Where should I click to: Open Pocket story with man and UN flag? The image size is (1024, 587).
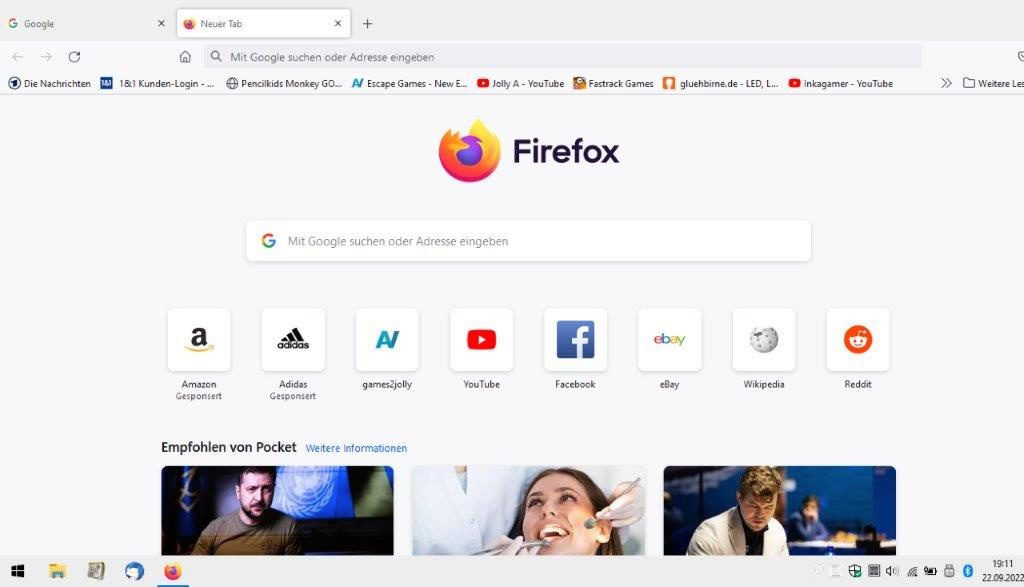278,511
